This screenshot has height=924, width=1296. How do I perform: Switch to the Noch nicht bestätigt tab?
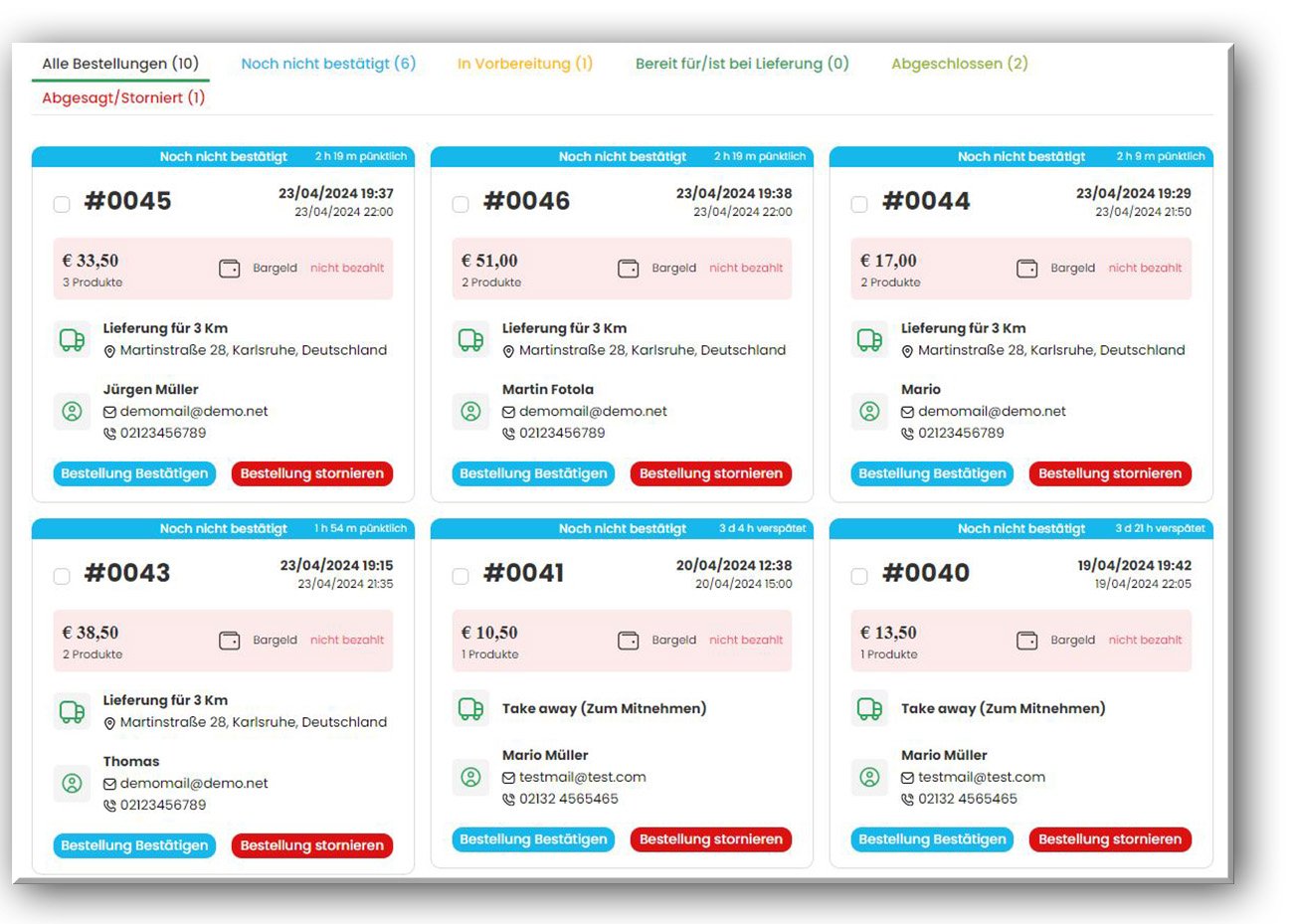coord(328,64)
